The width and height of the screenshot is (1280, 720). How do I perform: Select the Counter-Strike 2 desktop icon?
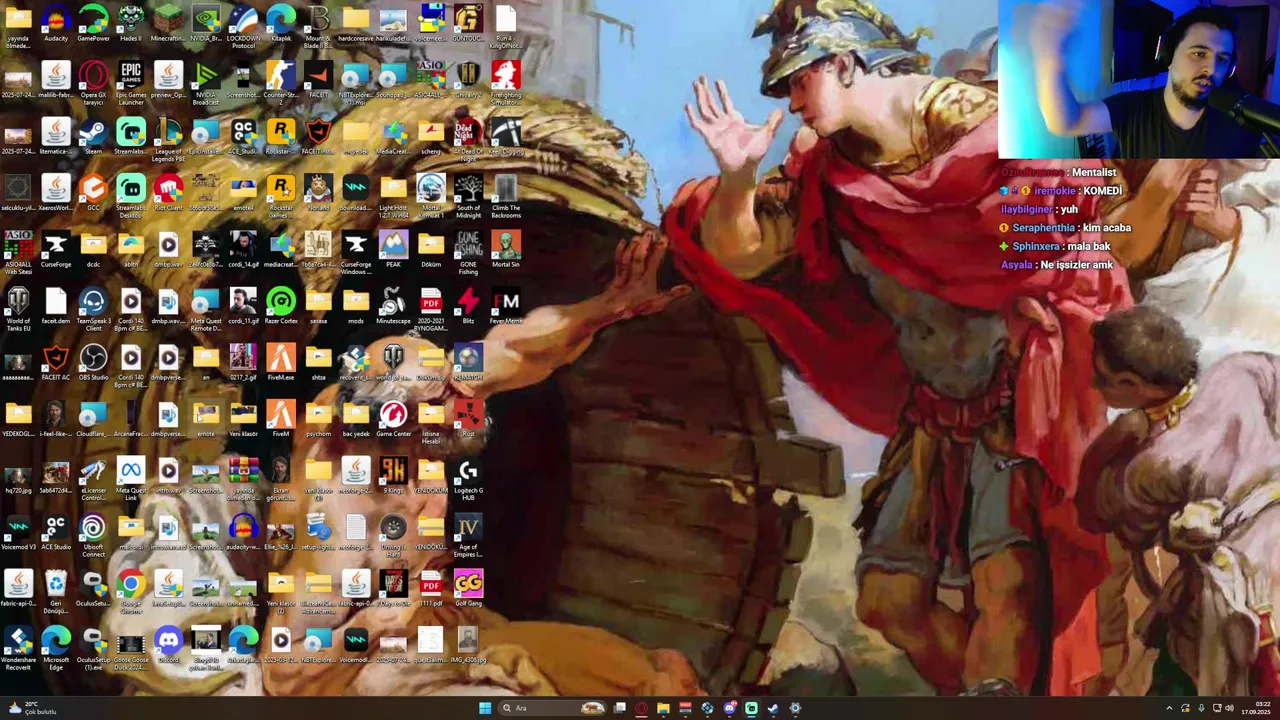coord(281,82)
